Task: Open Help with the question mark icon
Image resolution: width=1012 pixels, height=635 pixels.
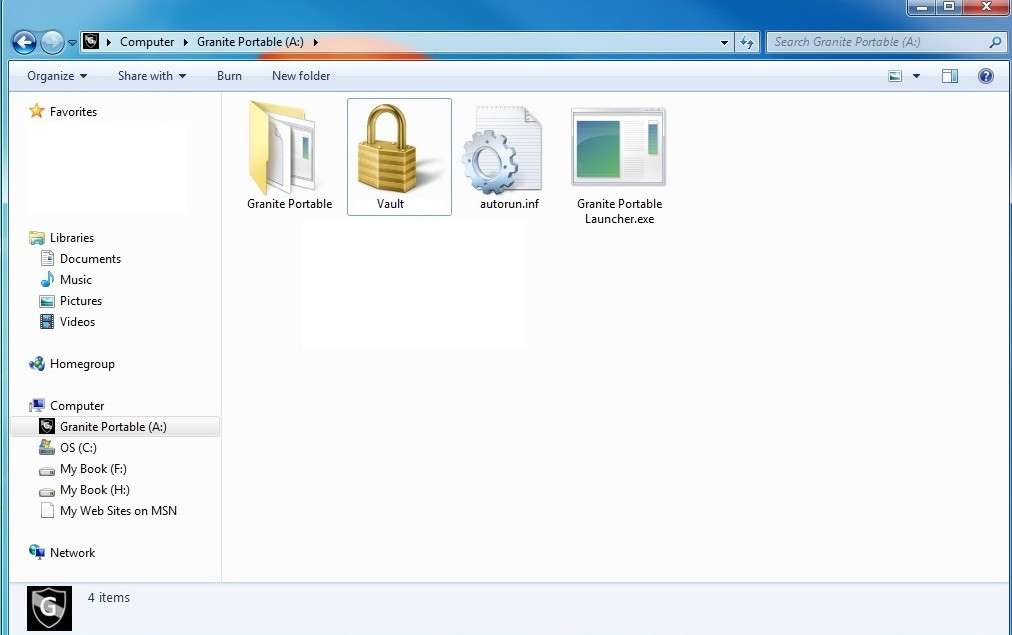Action: tap(986, 76)
